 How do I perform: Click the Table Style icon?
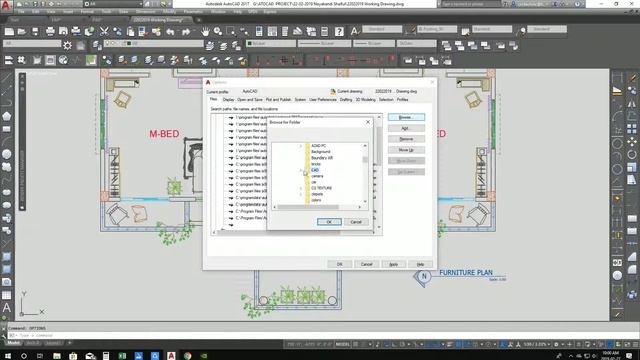click(465, 31)
